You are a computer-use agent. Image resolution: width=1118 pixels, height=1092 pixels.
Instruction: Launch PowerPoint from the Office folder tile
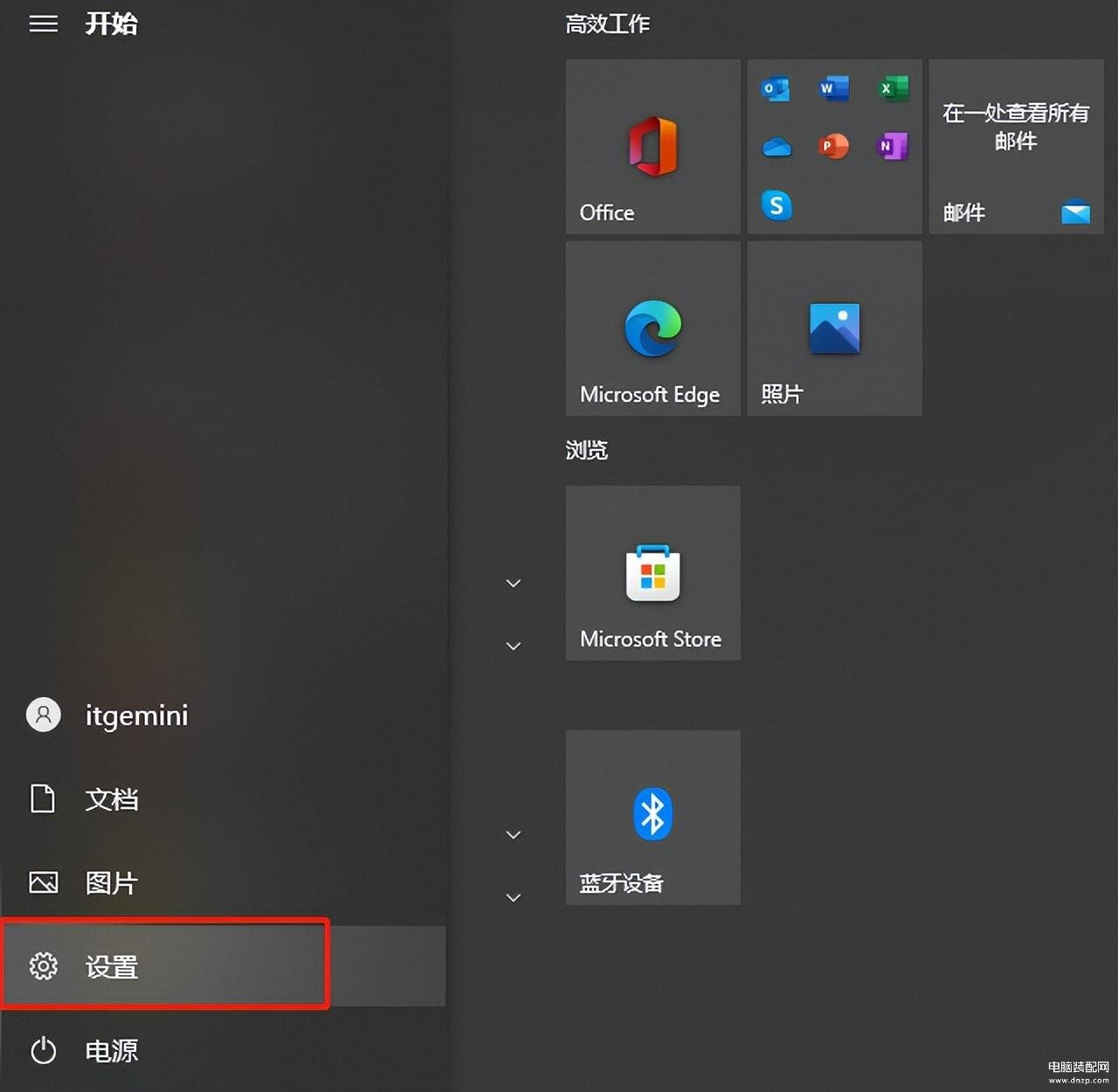tap(834, 146)
